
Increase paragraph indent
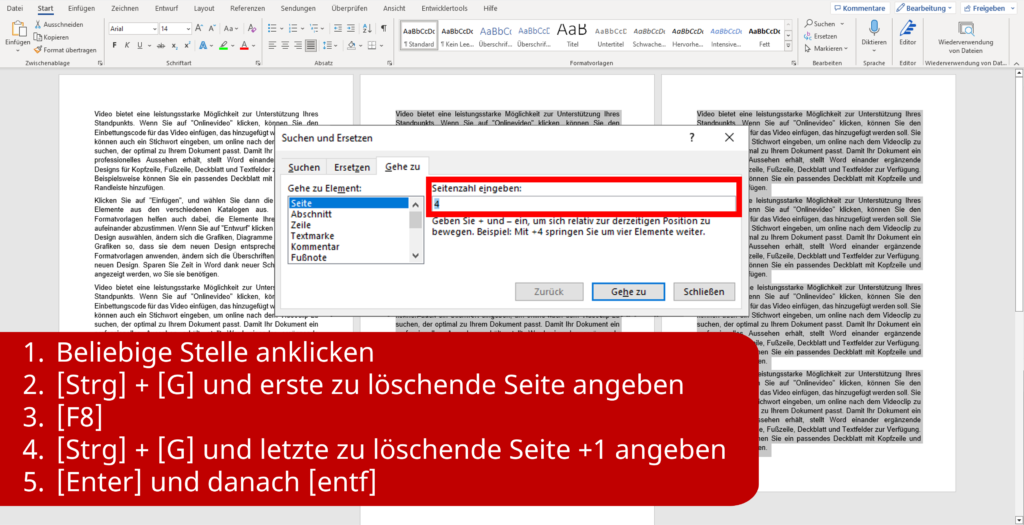(x=351, y=28)
